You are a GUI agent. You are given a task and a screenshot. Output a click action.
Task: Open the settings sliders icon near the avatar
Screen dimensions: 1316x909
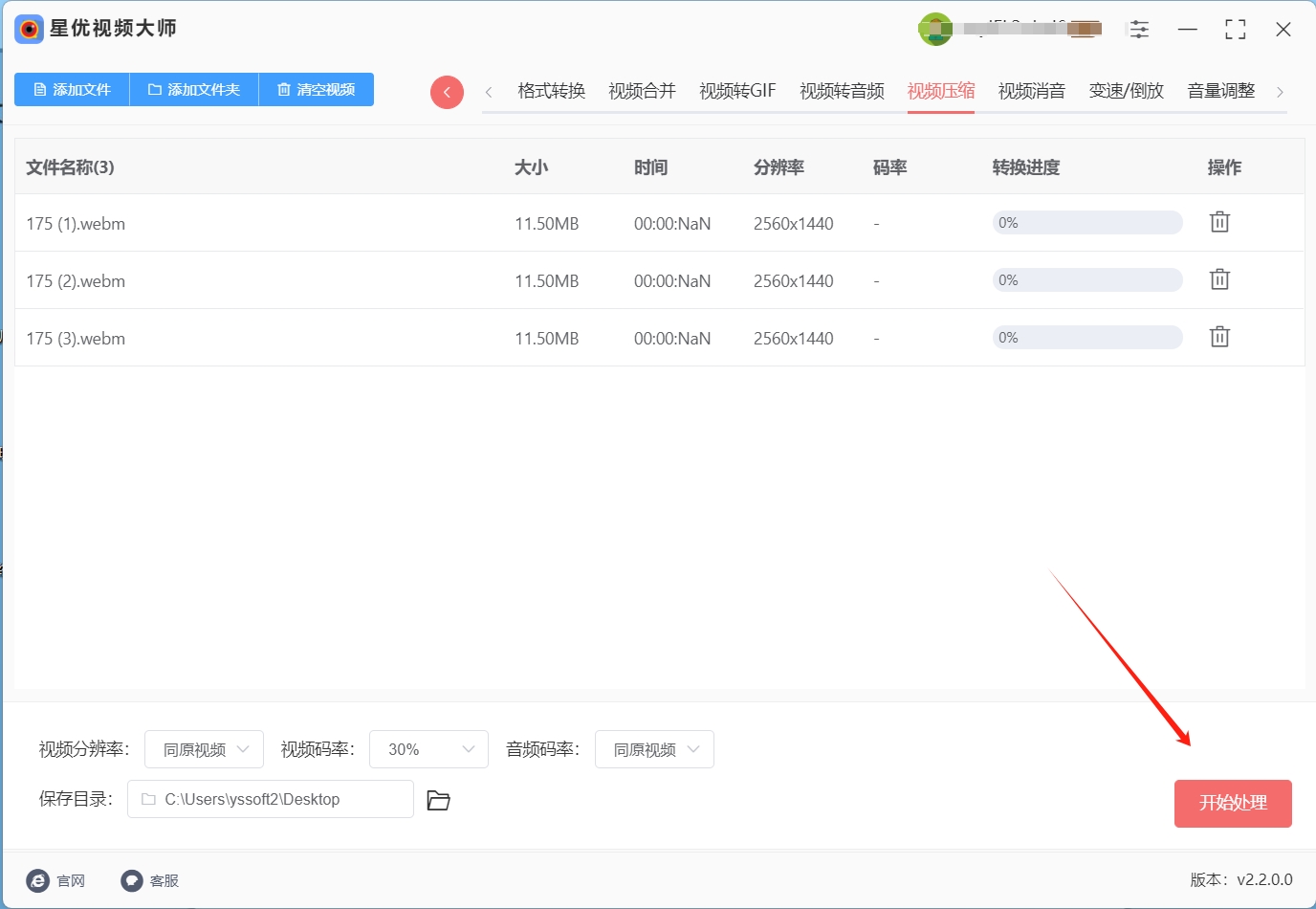1139,29
